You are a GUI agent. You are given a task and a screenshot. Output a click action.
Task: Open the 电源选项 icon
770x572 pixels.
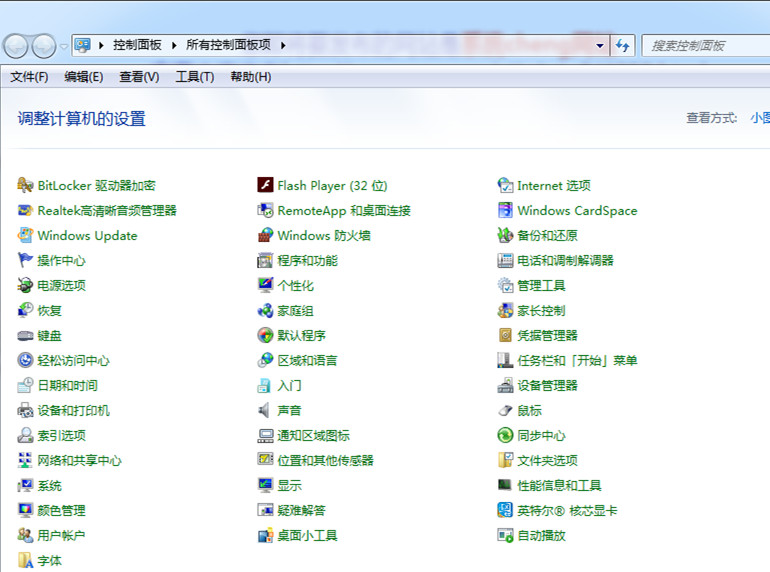pyautogui.click(x=25, y=285)
